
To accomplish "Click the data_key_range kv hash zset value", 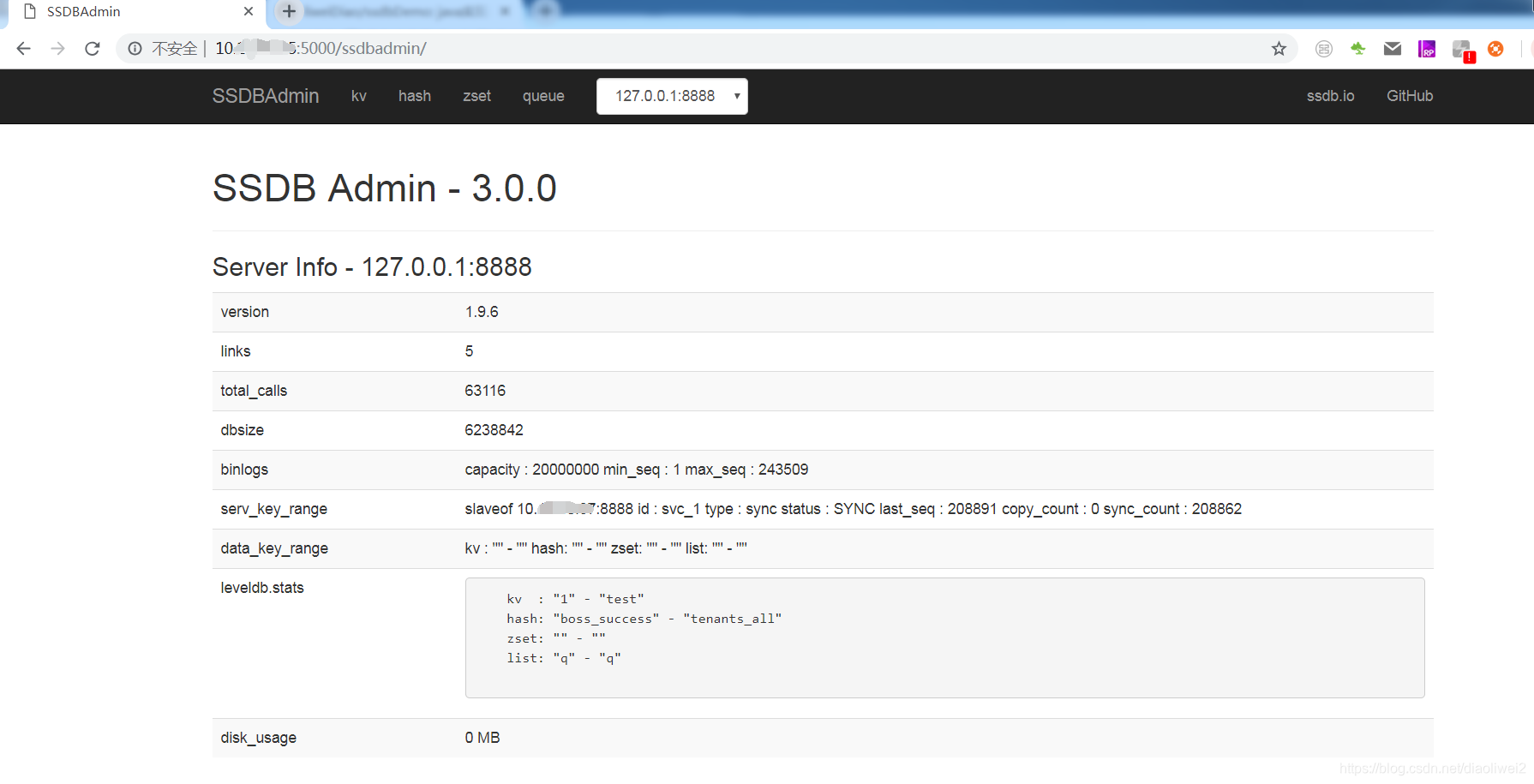I will point(606,548).
